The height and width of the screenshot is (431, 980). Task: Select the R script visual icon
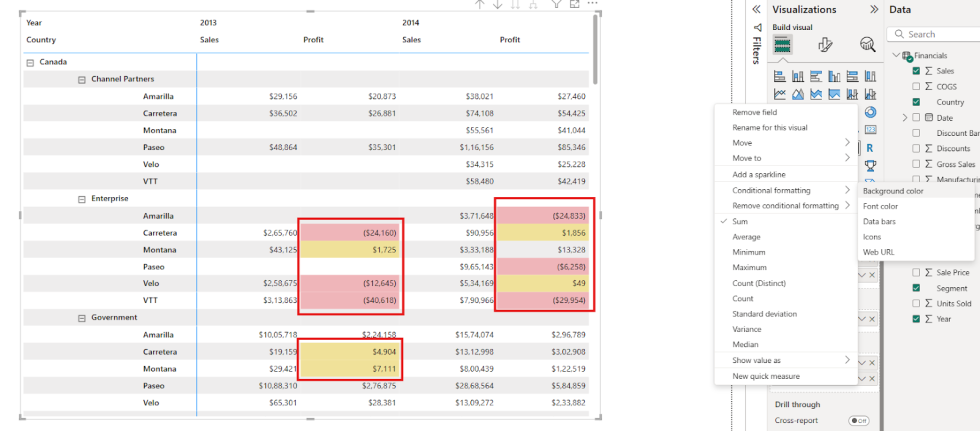(869, 147)
